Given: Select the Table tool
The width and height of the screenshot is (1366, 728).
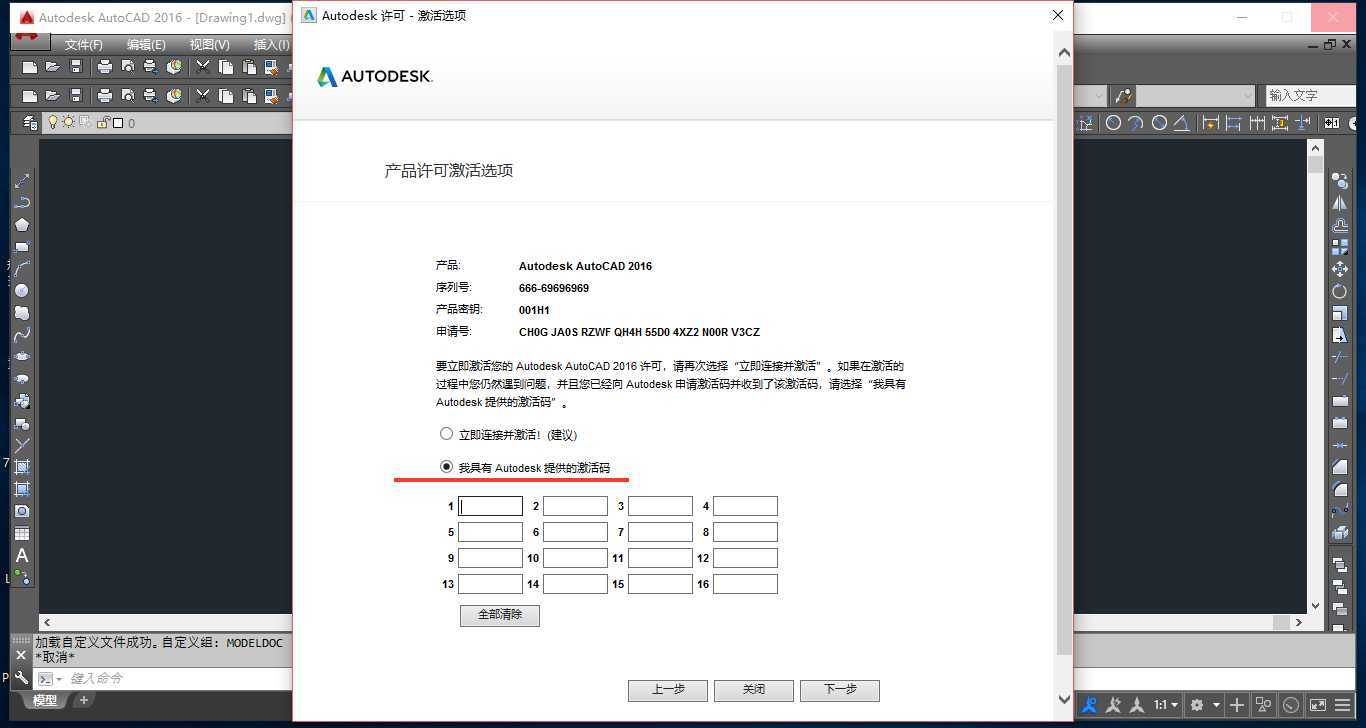Looking at the screenshot, I should 22,533.
